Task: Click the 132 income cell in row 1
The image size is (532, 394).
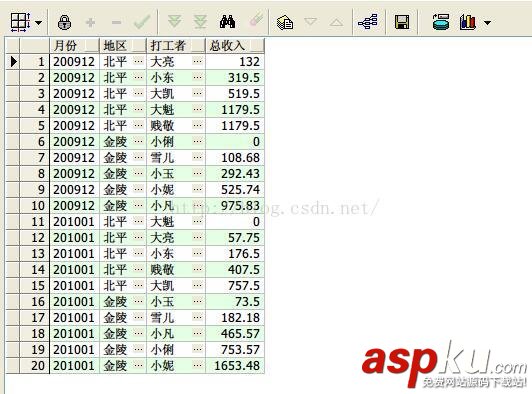Action: point(235,61)
